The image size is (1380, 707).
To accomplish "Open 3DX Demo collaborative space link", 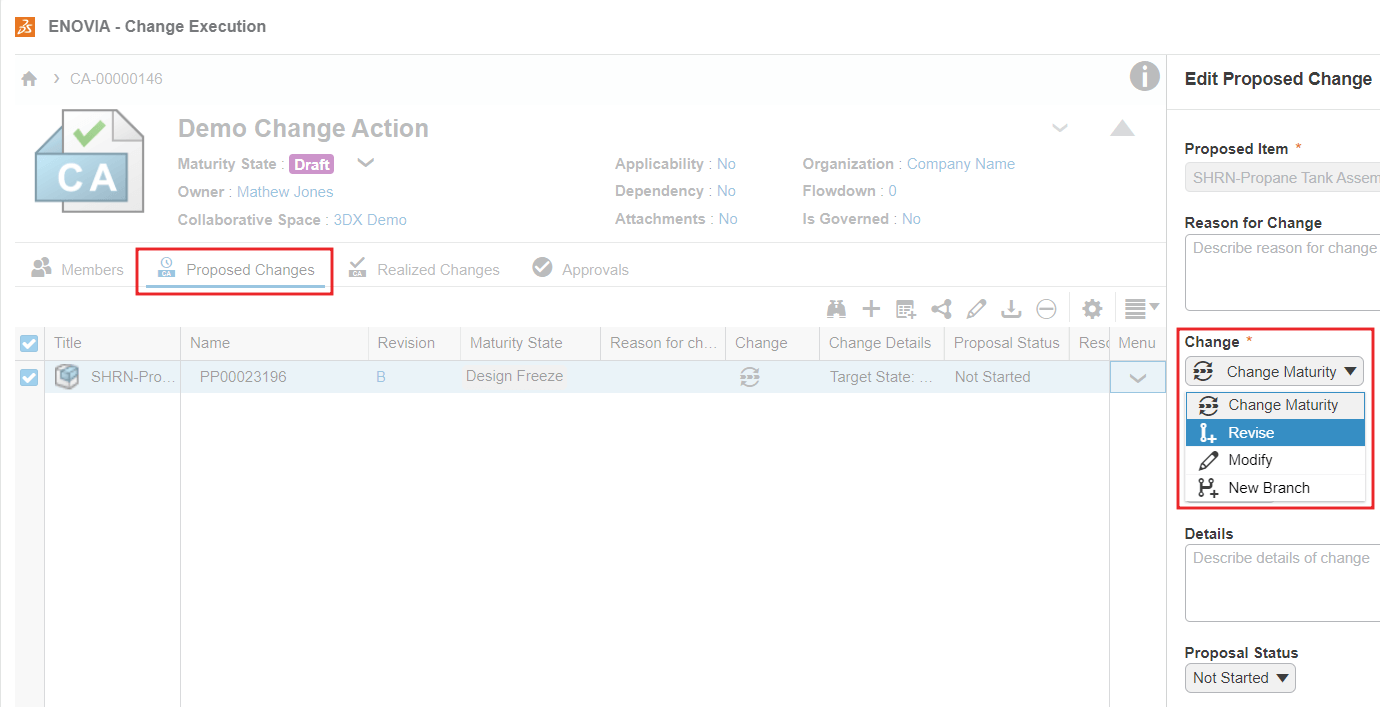I will click(370, 220).
